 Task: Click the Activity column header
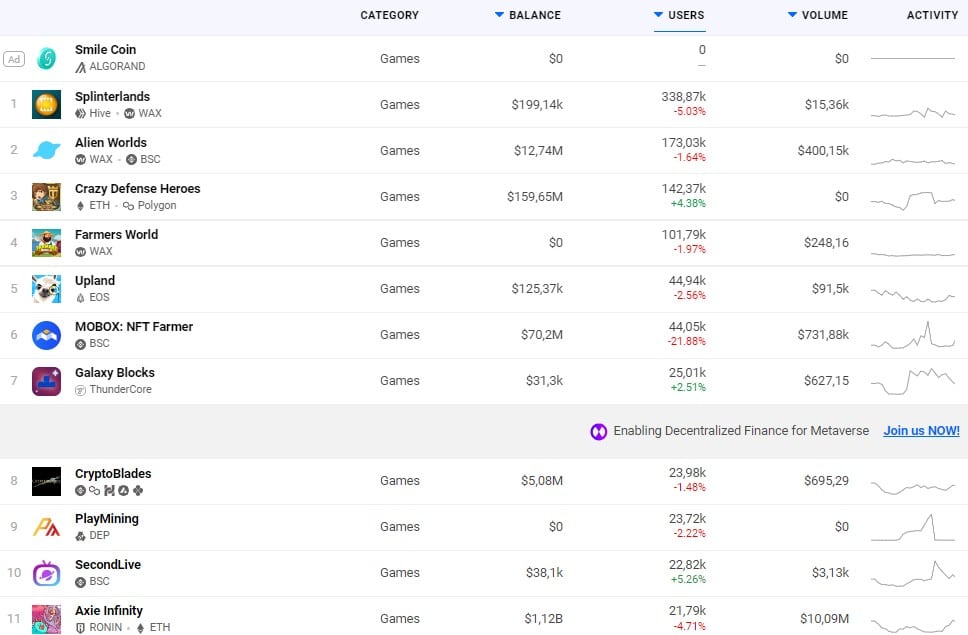click(932, 15)
